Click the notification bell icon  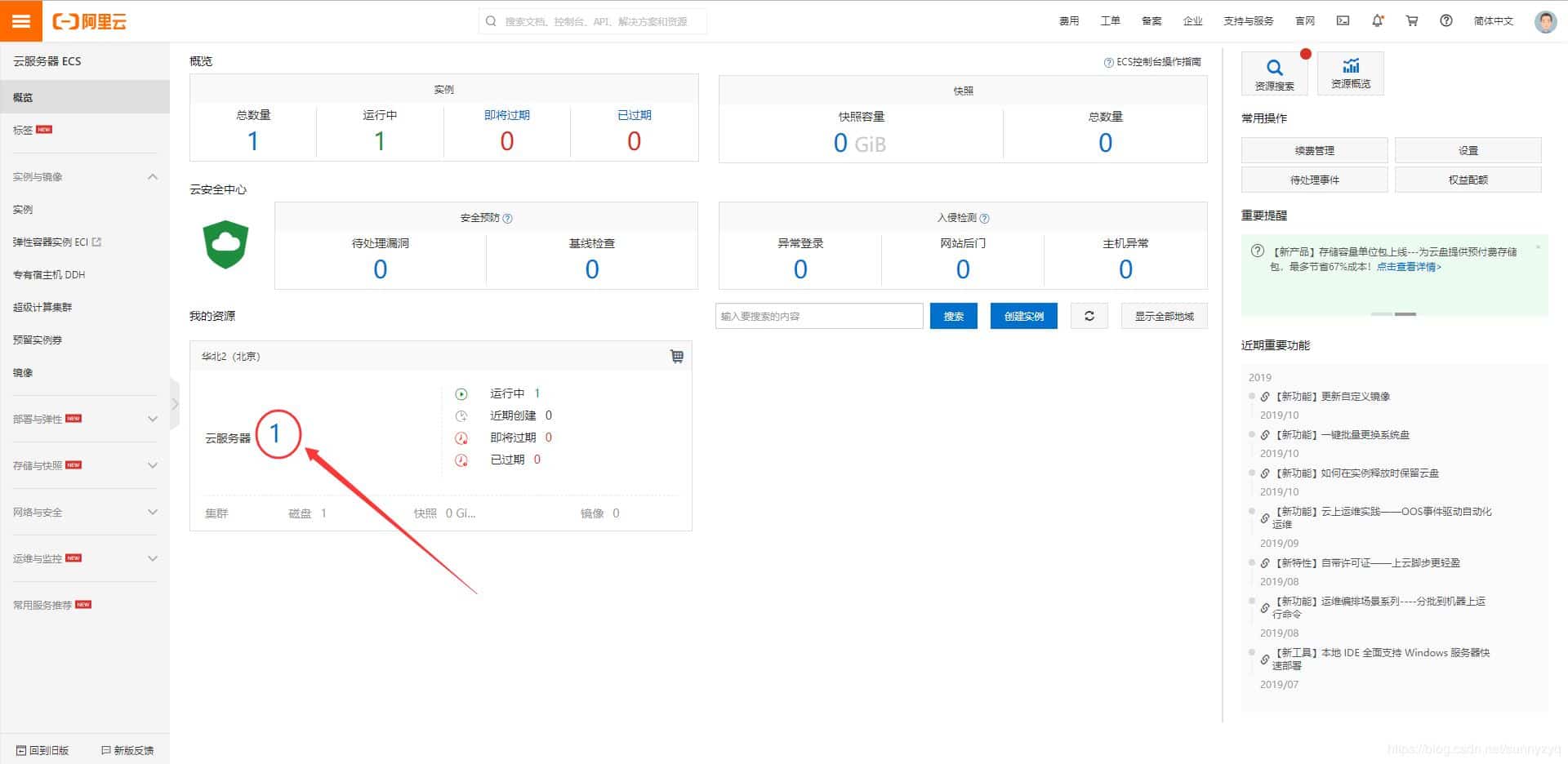(1378, 21)
